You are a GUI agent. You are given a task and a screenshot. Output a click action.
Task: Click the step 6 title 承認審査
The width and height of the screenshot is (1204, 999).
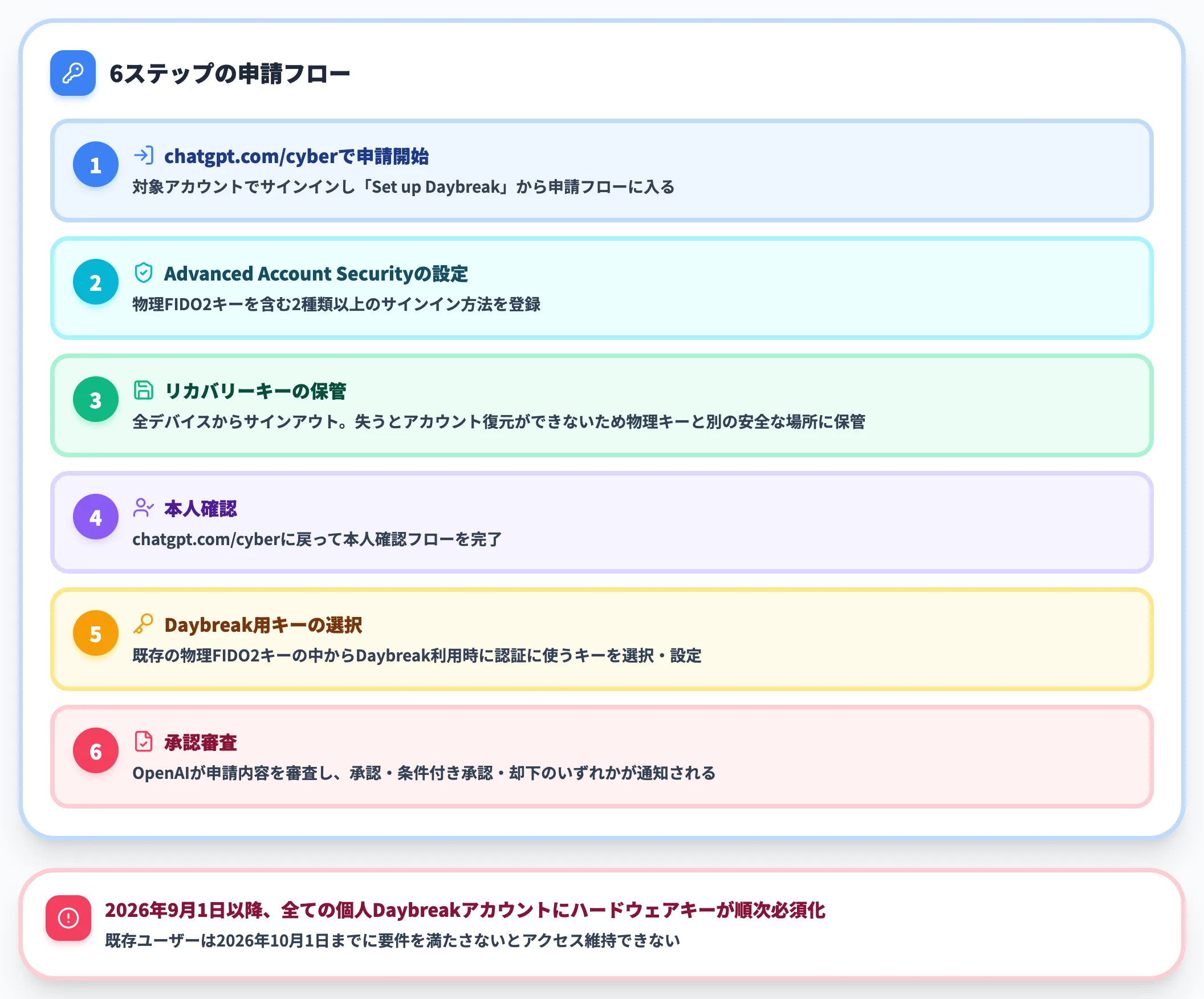pos(201,742)
